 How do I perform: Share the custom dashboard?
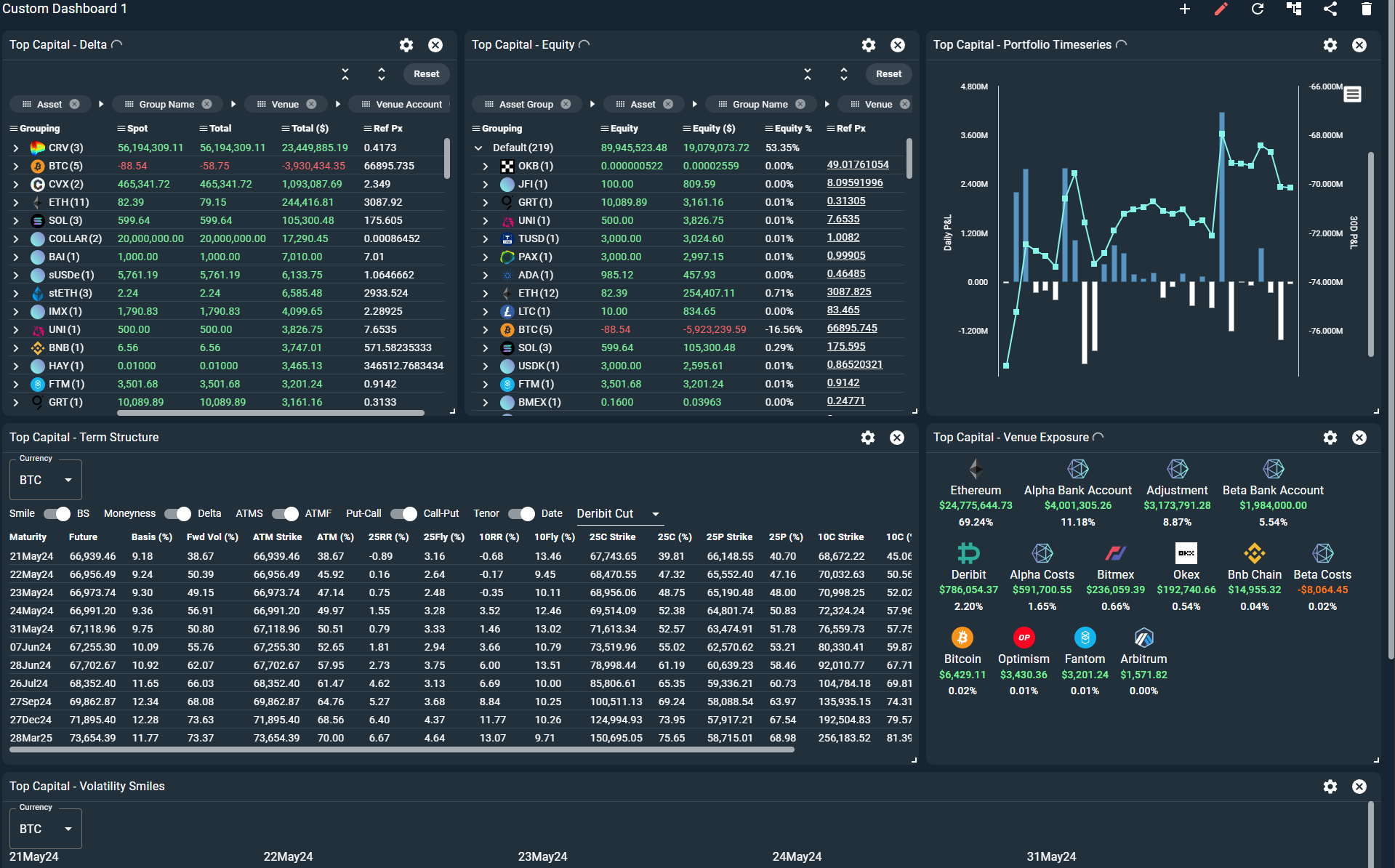[x=1330, y=9]
